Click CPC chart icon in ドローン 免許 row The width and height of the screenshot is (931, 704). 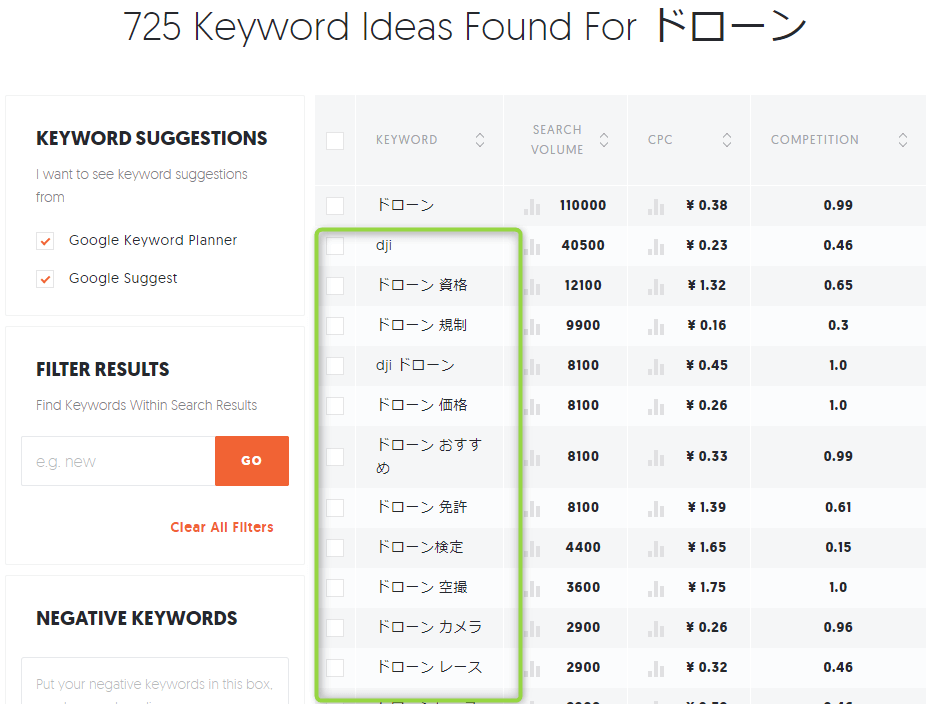tap(656, 508)
